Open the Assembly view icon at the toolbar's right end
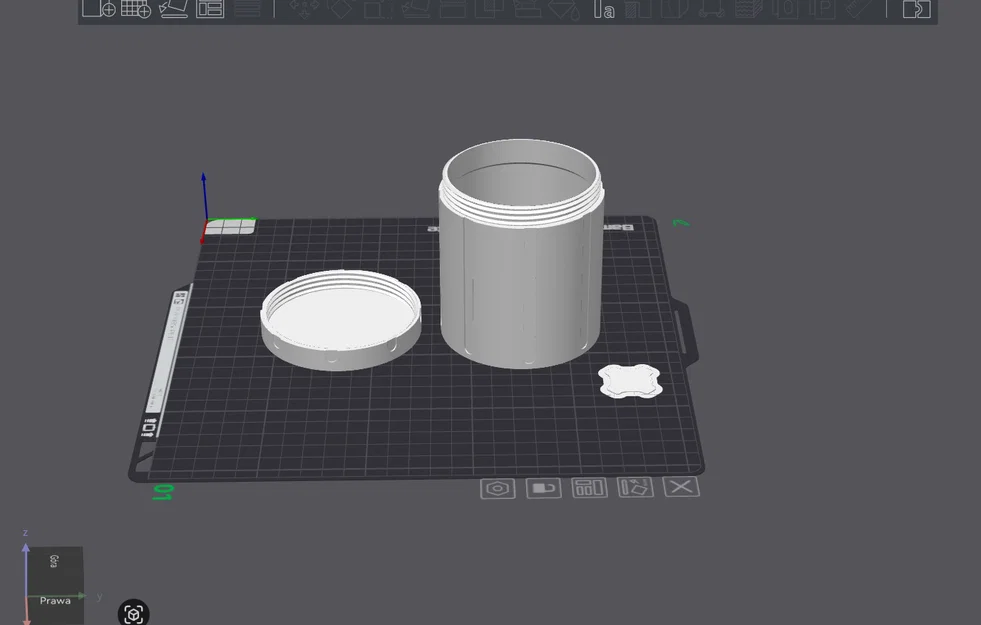981x625 pixels. [x=917, y=9]
